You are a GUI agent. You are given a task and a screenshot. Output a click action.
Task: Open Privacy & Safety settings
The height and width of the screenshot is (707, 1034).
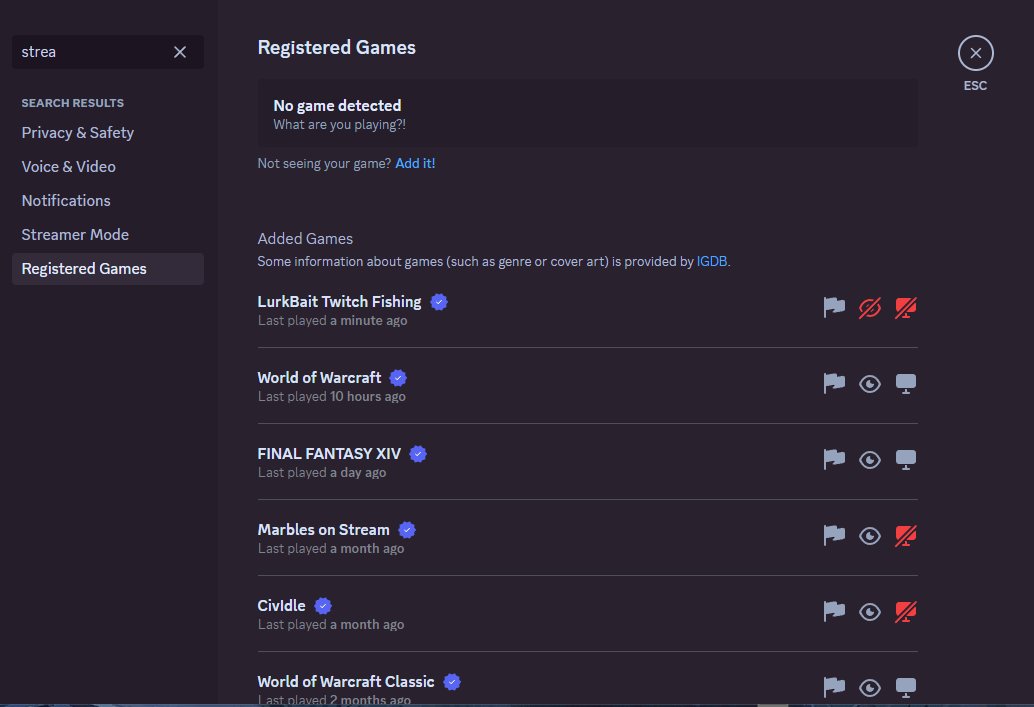pyautogui.click(x=107, y=133)
